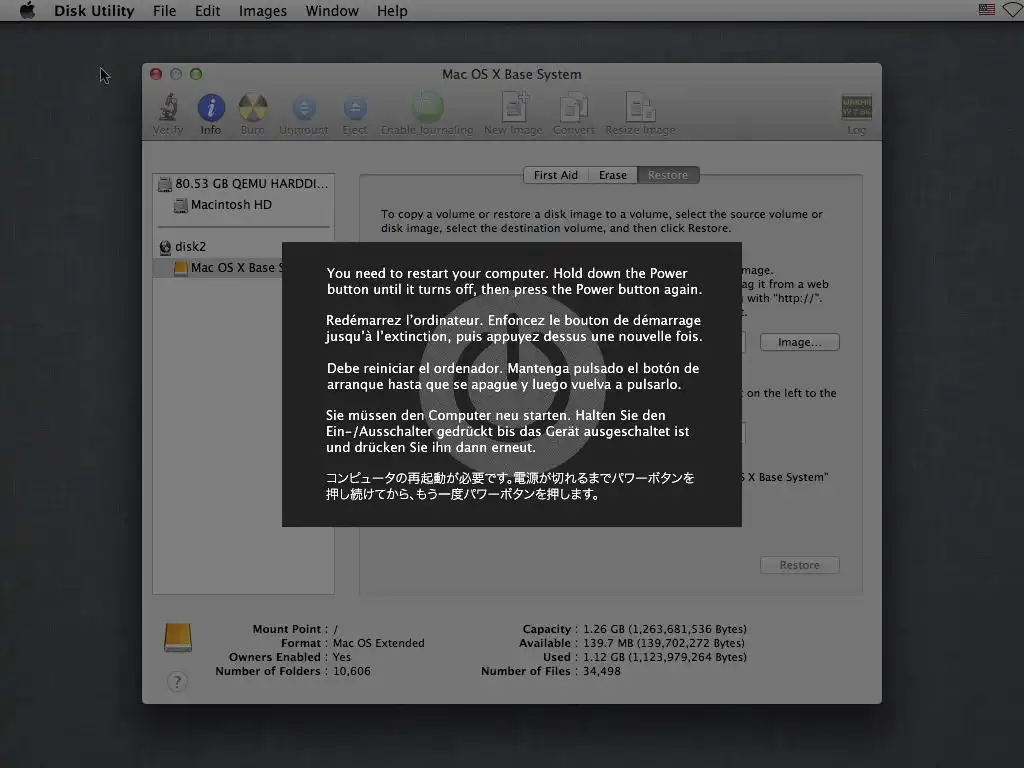Click the Verify microscope toolbar icon
This screenshot has width=1024, height=768.
(x=168, y=106)
